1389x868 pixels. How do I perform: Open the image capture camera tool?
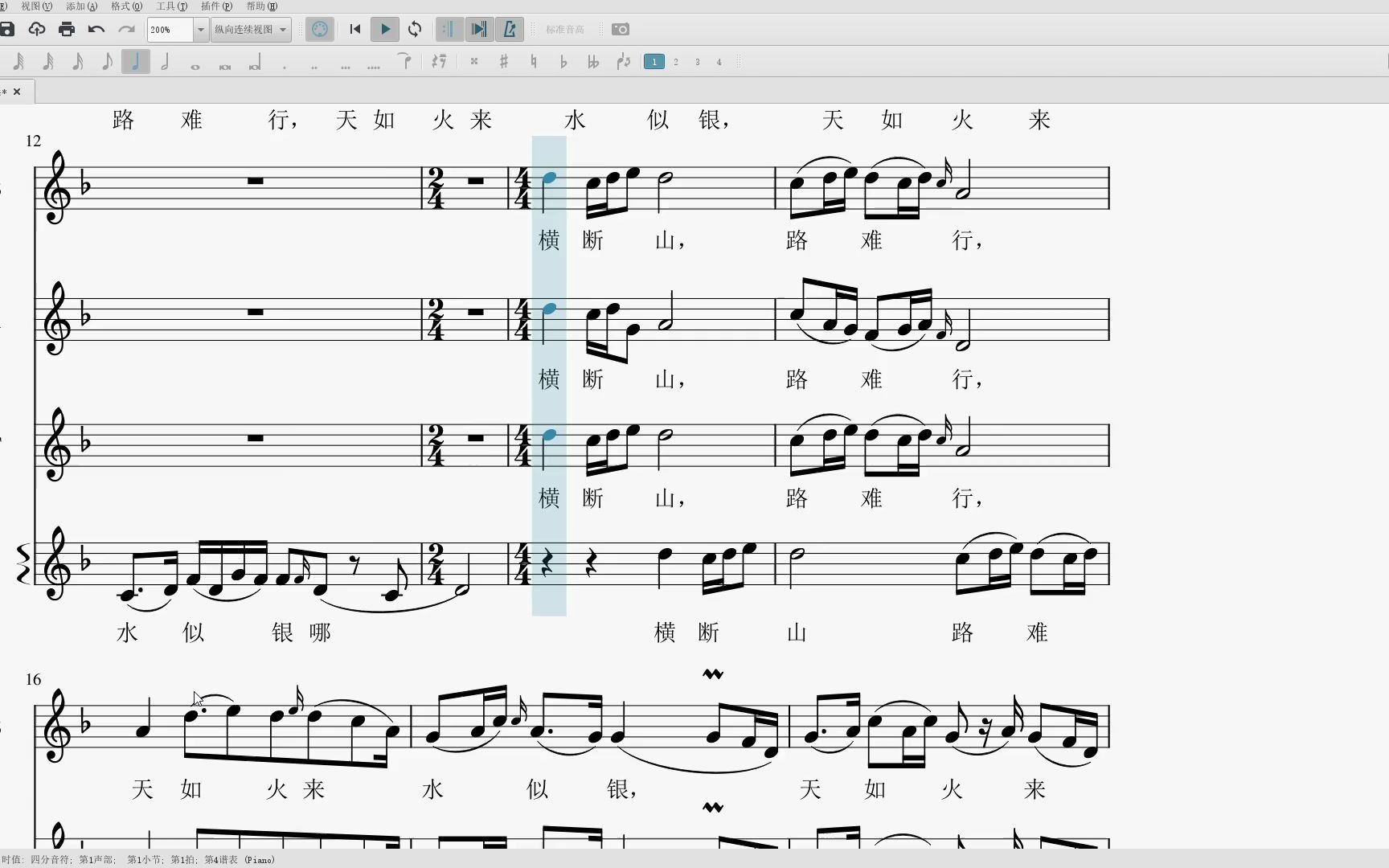pos(621,30)
